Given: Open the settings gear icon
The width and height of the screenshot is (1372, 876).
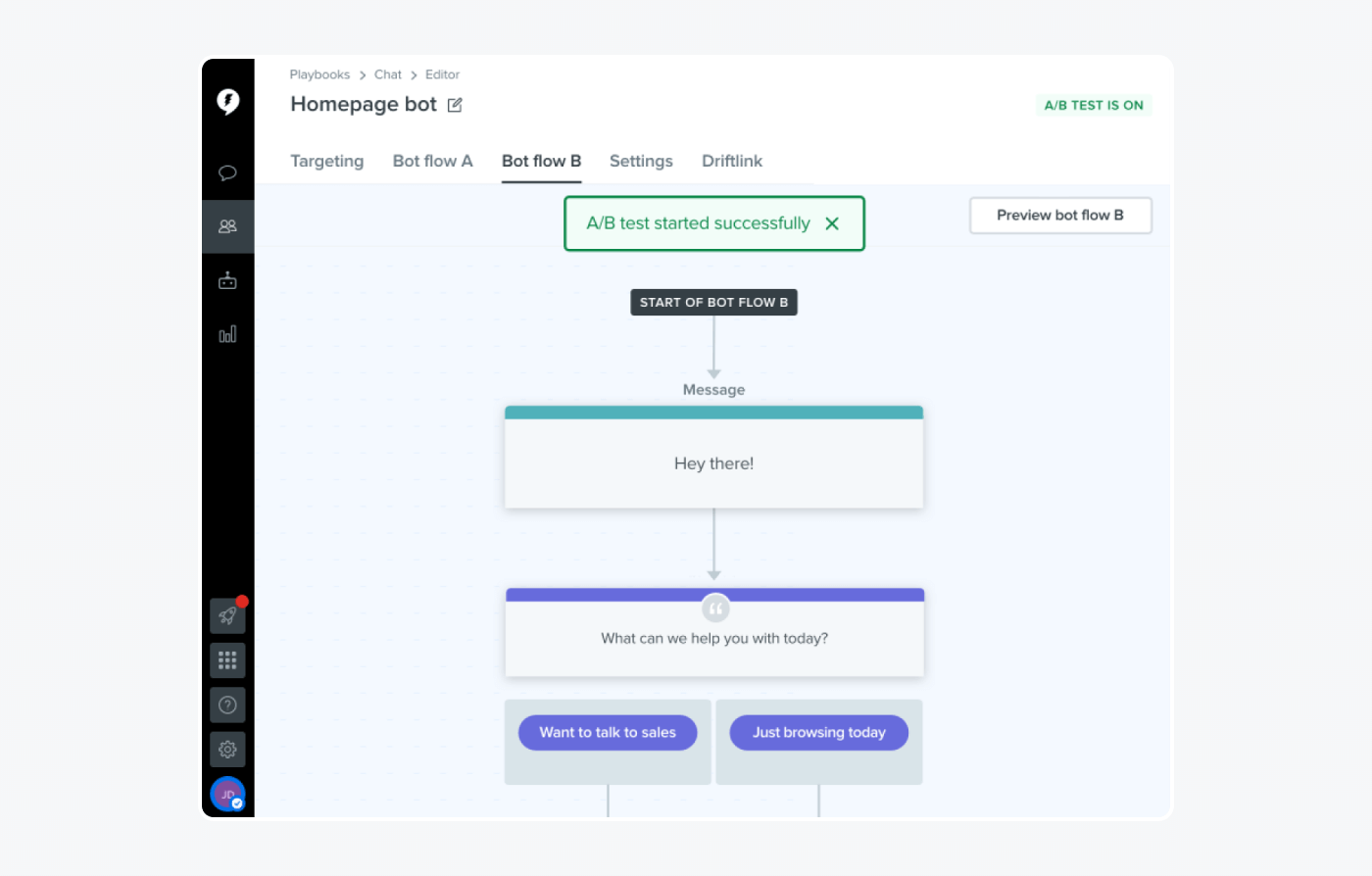Looking at the screenshot, I should [x=227, y=750].
